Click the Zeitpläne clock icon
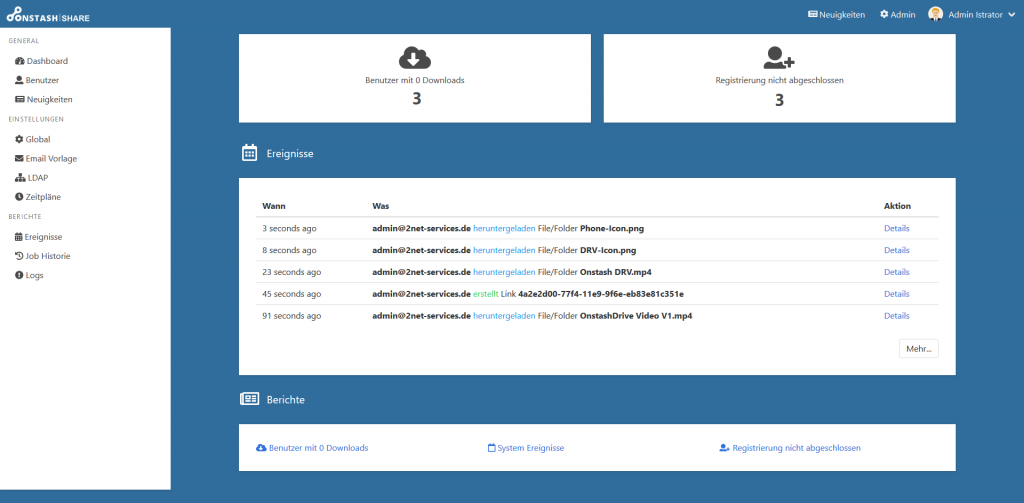This screenshot has height=503, width=1024. click(20, 197)
